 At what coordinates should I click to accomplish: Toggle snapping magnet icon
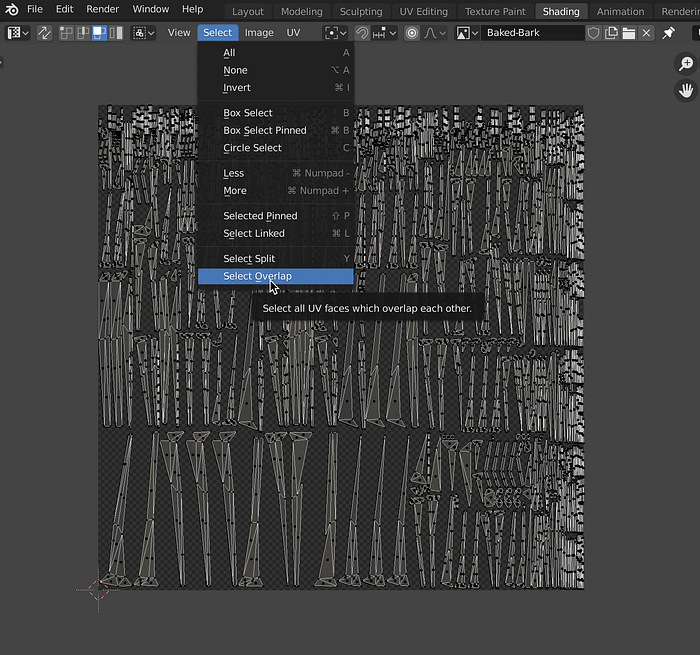click(362, 33)
